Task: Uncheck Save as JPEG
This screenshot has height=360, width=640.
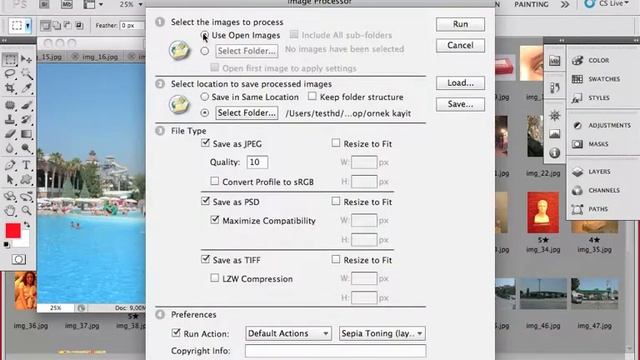Action: [x=205, y=143]
